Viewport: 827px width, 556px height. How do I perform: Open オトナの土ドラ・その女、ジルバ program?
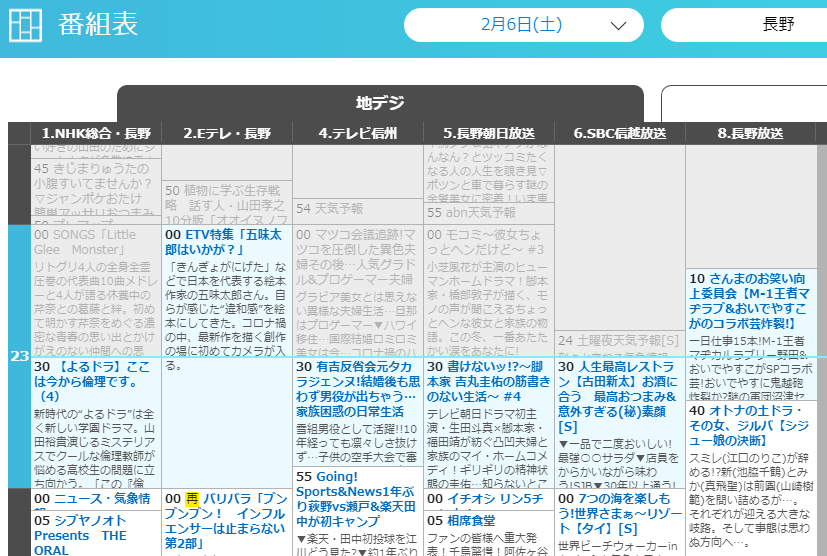[749, 425]
